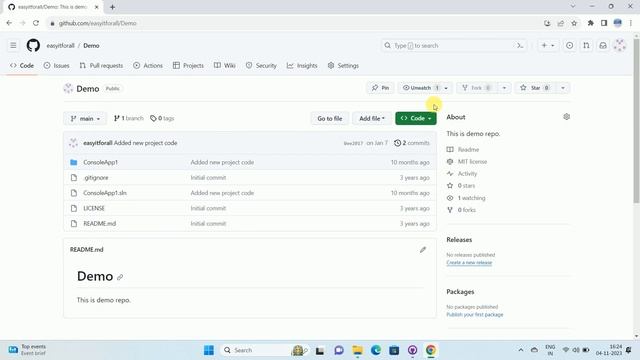The height and width of the screenshot is (360, 640).
Task: Open the 2 commits history link
Action: pyautogui.click(x=411, y=143)
